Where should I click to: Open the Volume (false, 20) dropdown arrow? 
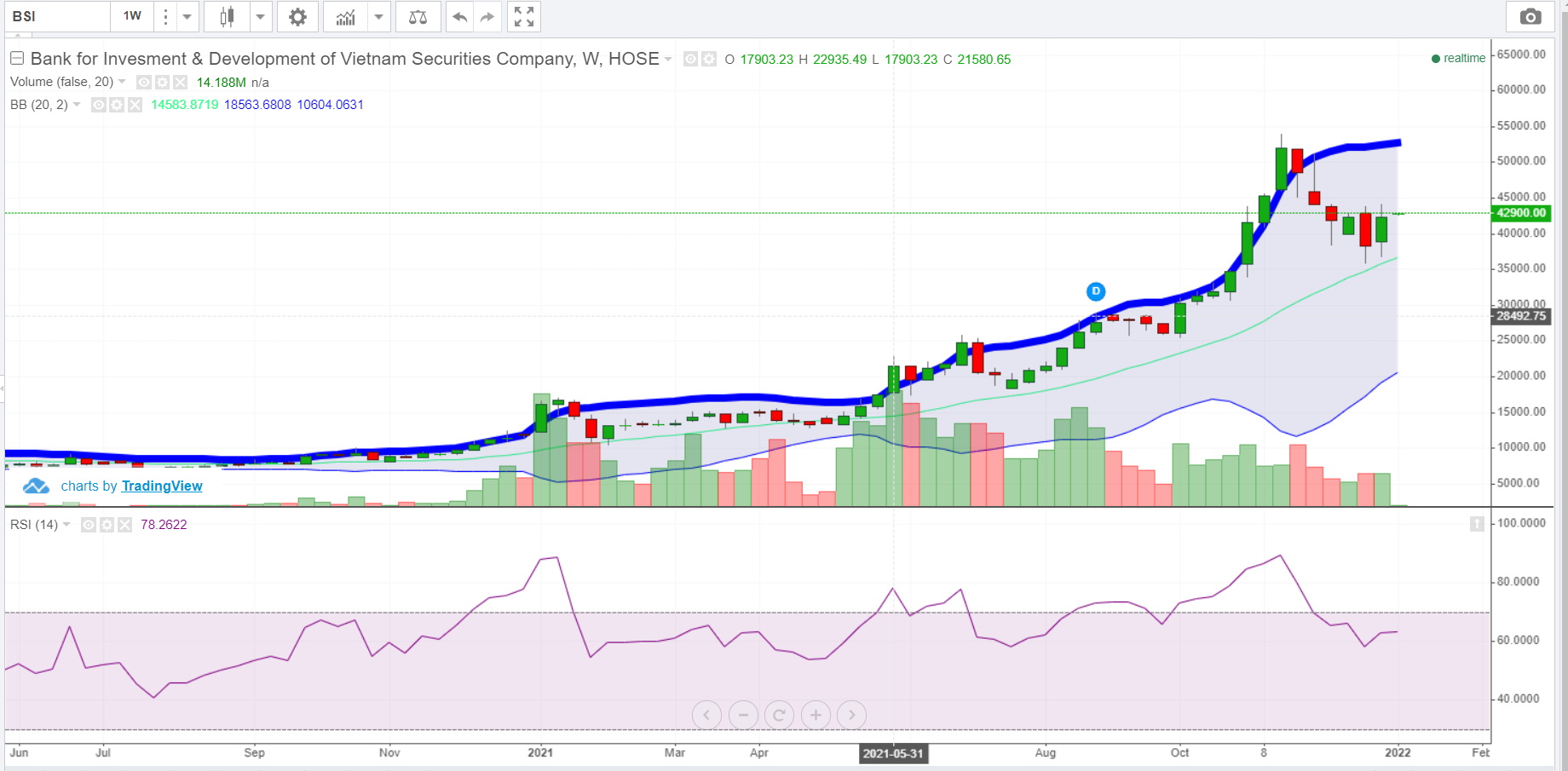122,82
